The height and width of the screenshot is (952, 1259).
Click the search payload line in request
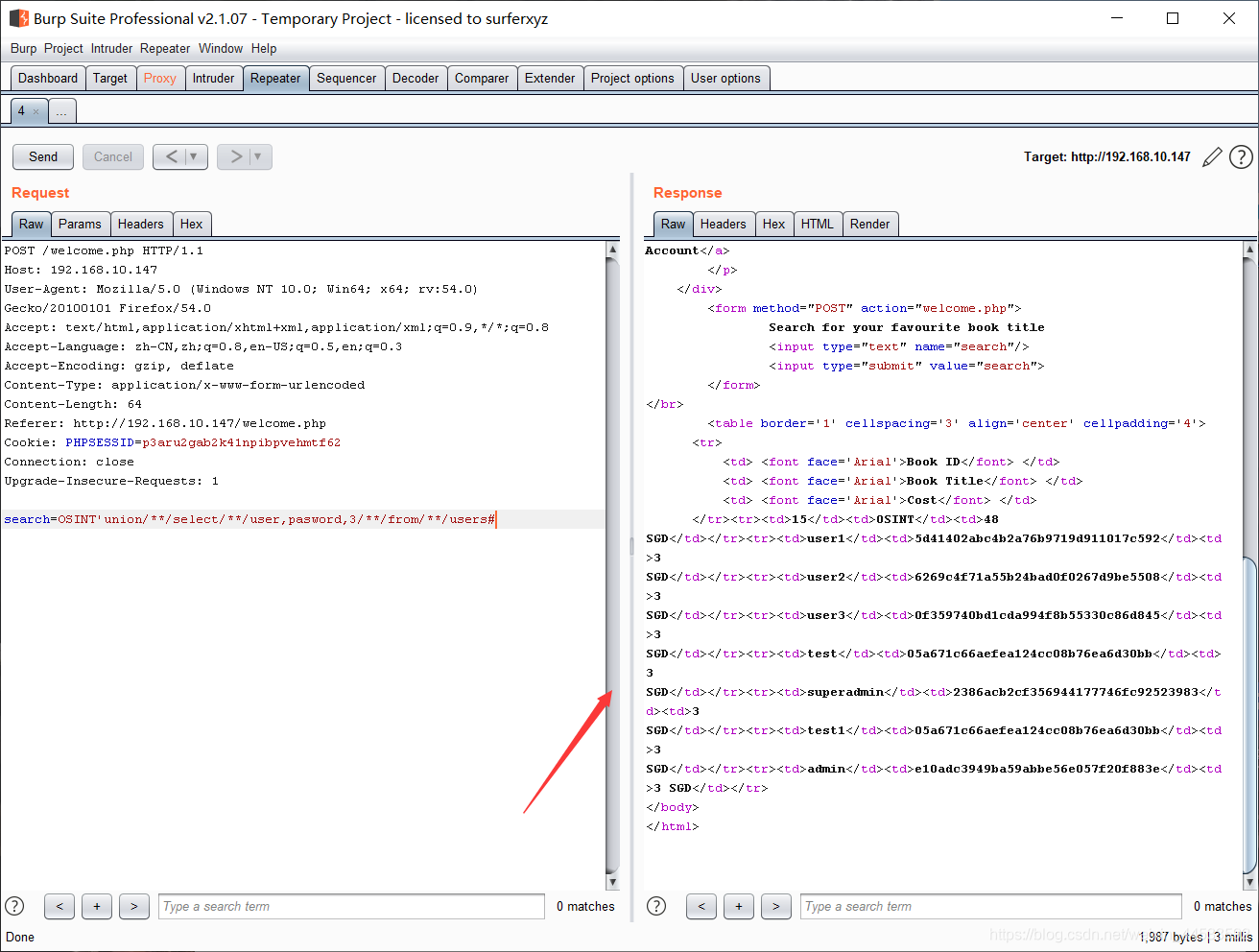click(249, 519)
